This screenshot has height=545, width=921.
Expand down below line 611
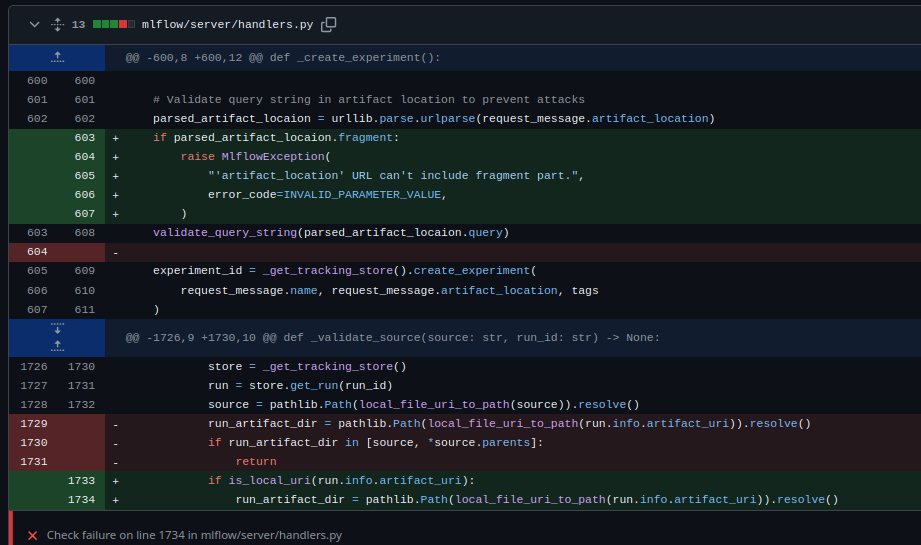coord(57,329)
